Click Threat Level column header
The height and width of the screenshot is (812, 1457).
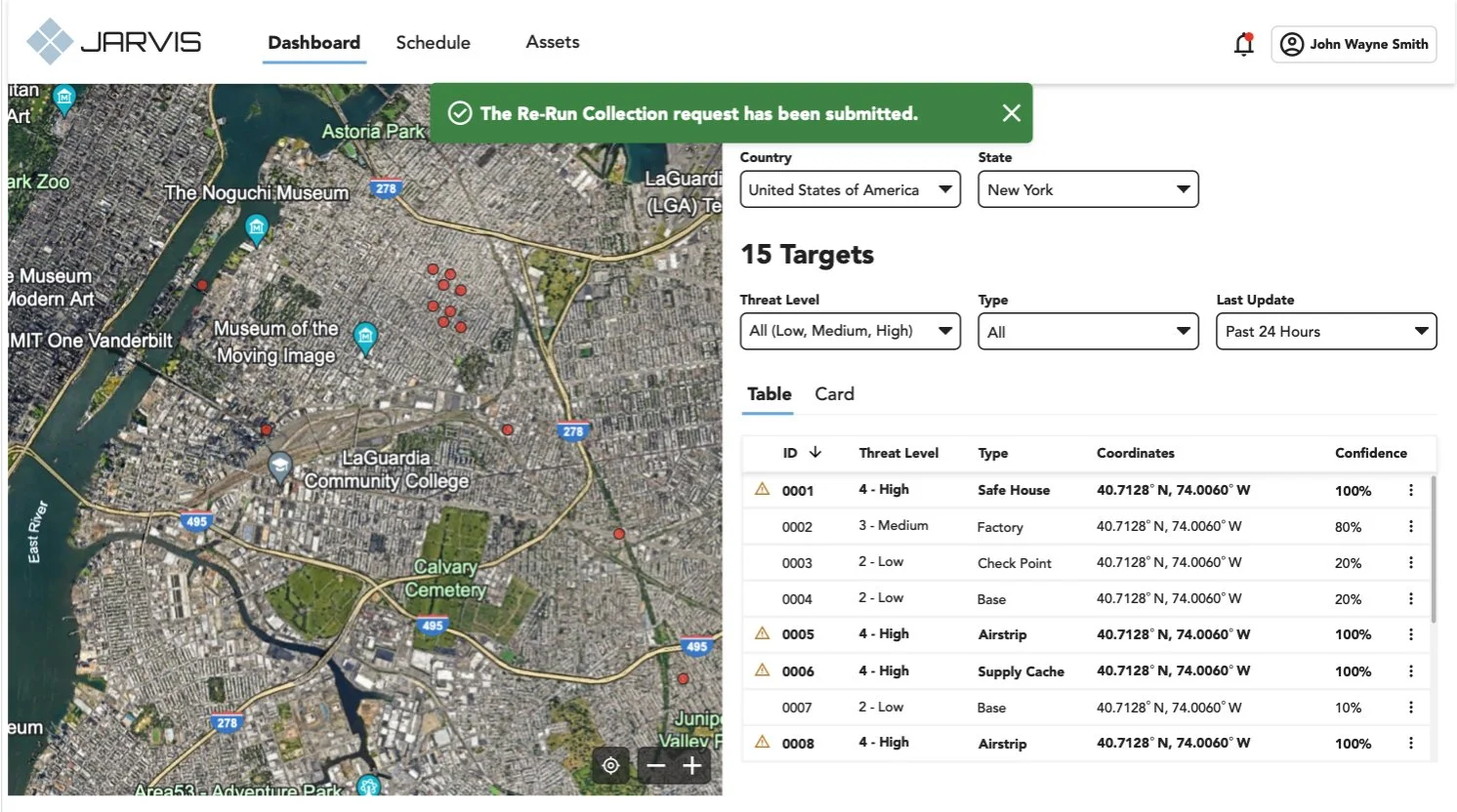pos(898,453)
